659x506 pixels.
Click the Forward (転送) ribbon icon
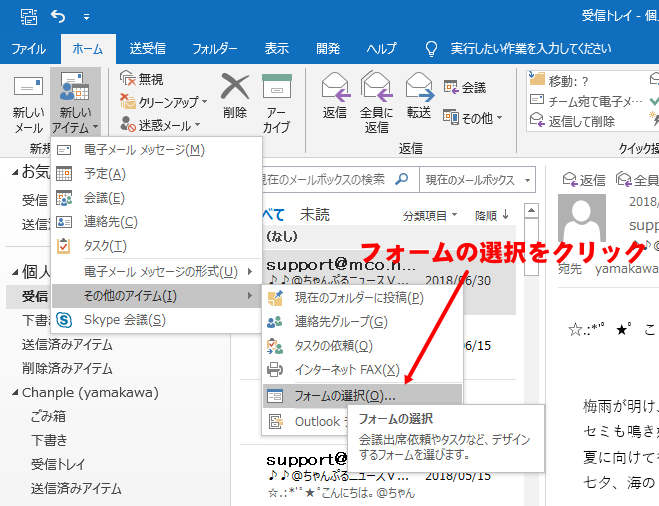click(419, 87)
